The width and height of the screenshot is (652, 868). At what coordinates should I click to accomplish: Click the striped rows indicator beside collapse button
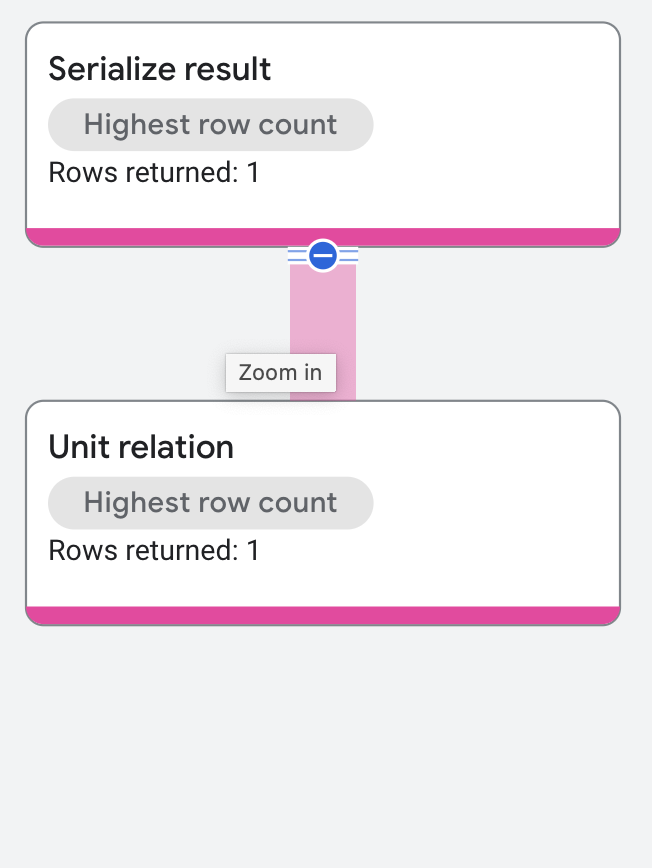coord(348,256)
